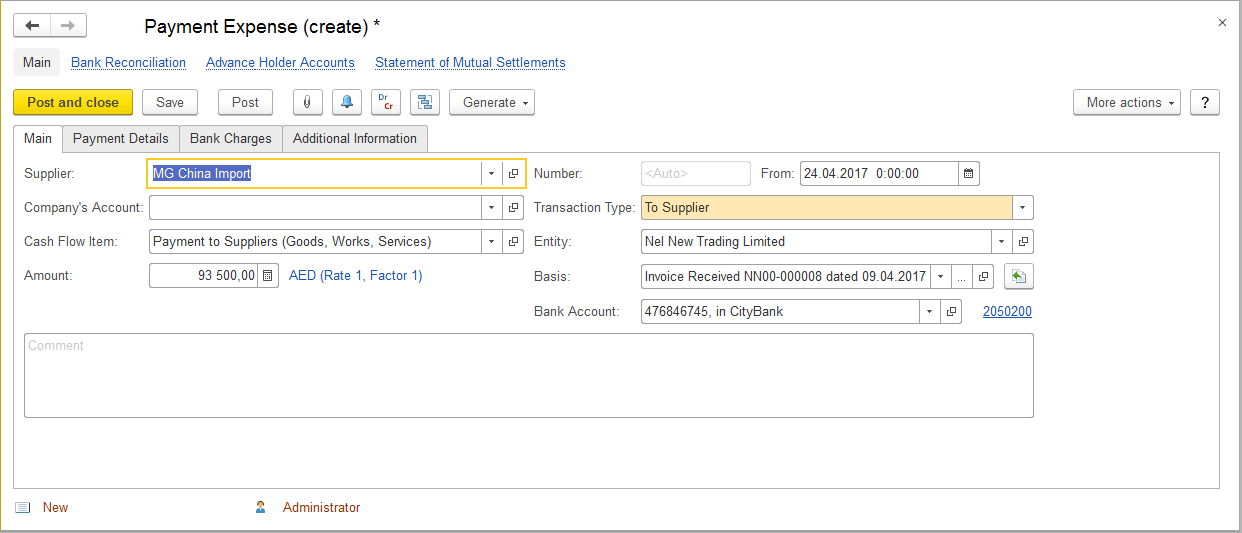1242x533 pixels.
Task: Open the Generate dropdown menu
Action: (x=491, y=102)
